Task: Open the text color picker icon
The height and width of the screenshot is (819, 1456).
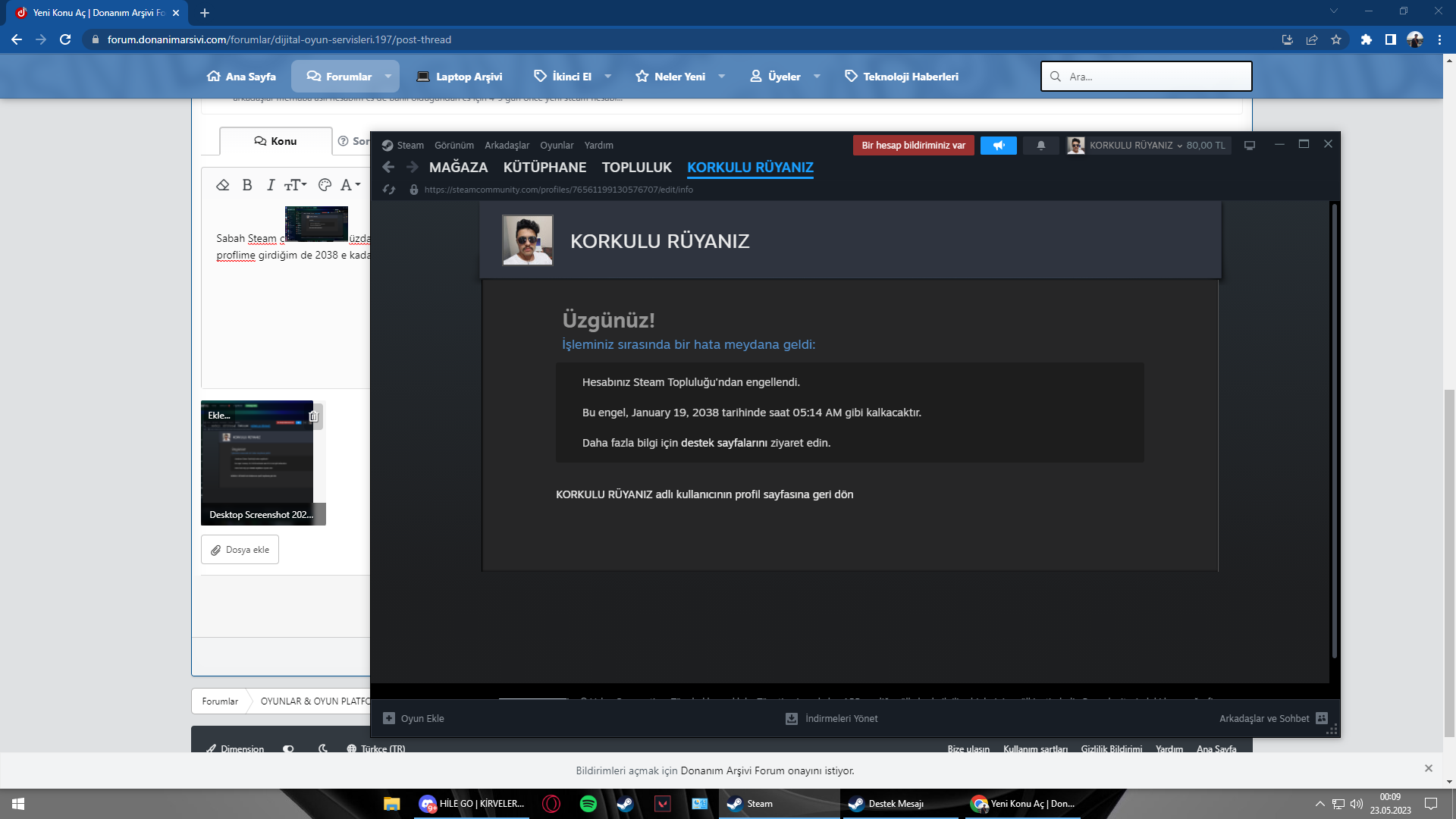Action: click(x=325, y=185)
